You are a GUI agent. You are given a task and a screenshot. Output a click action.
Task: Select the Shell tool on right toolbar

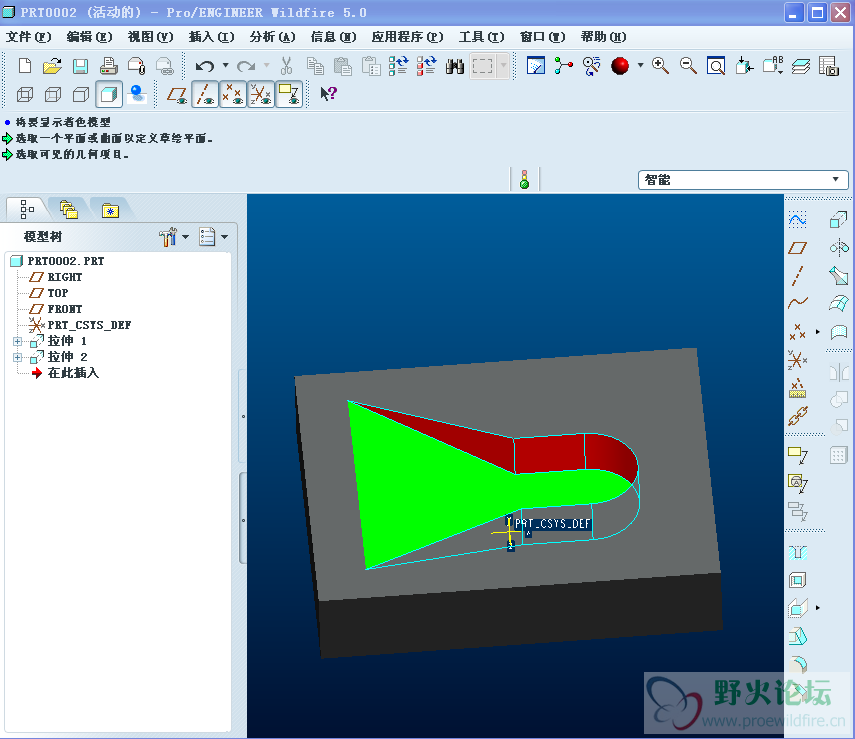(x=797, y=580)
